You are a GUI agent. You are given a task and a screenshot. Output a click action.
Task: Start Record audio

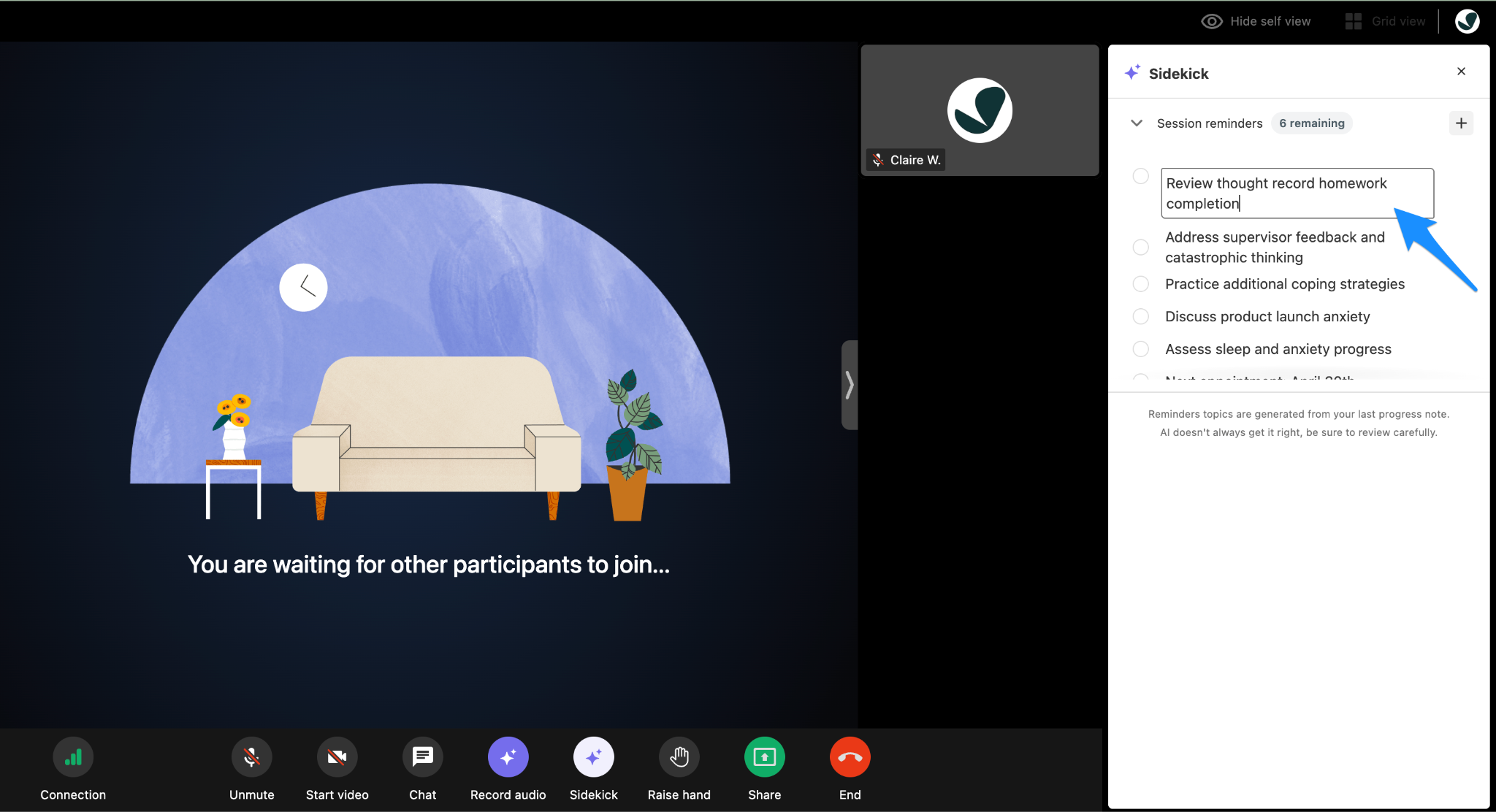click(508, 757)
